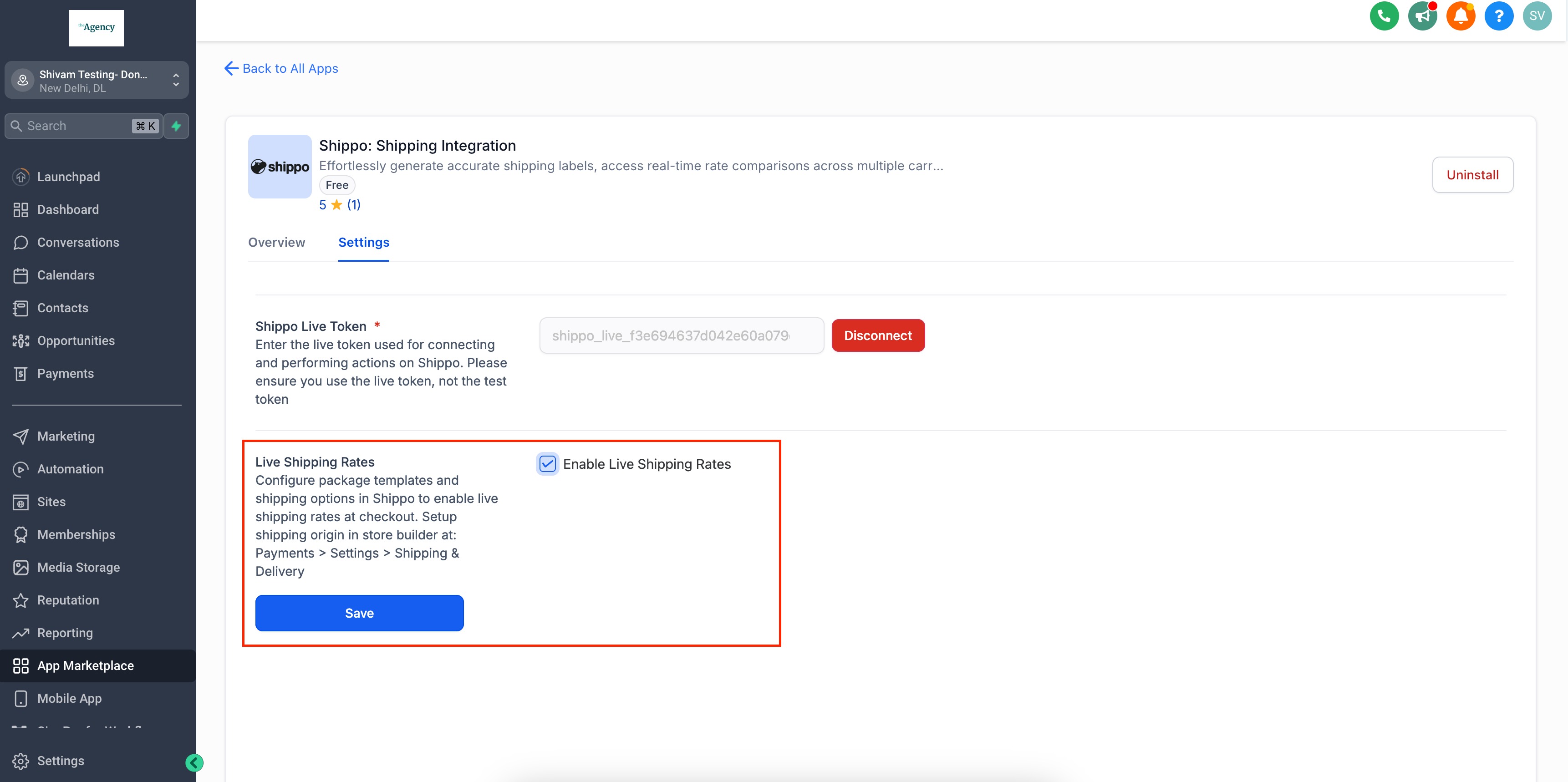Click the Shippo Live Token input field
Viewport: 1568px width, 782px height.
[x=681, y=335]
